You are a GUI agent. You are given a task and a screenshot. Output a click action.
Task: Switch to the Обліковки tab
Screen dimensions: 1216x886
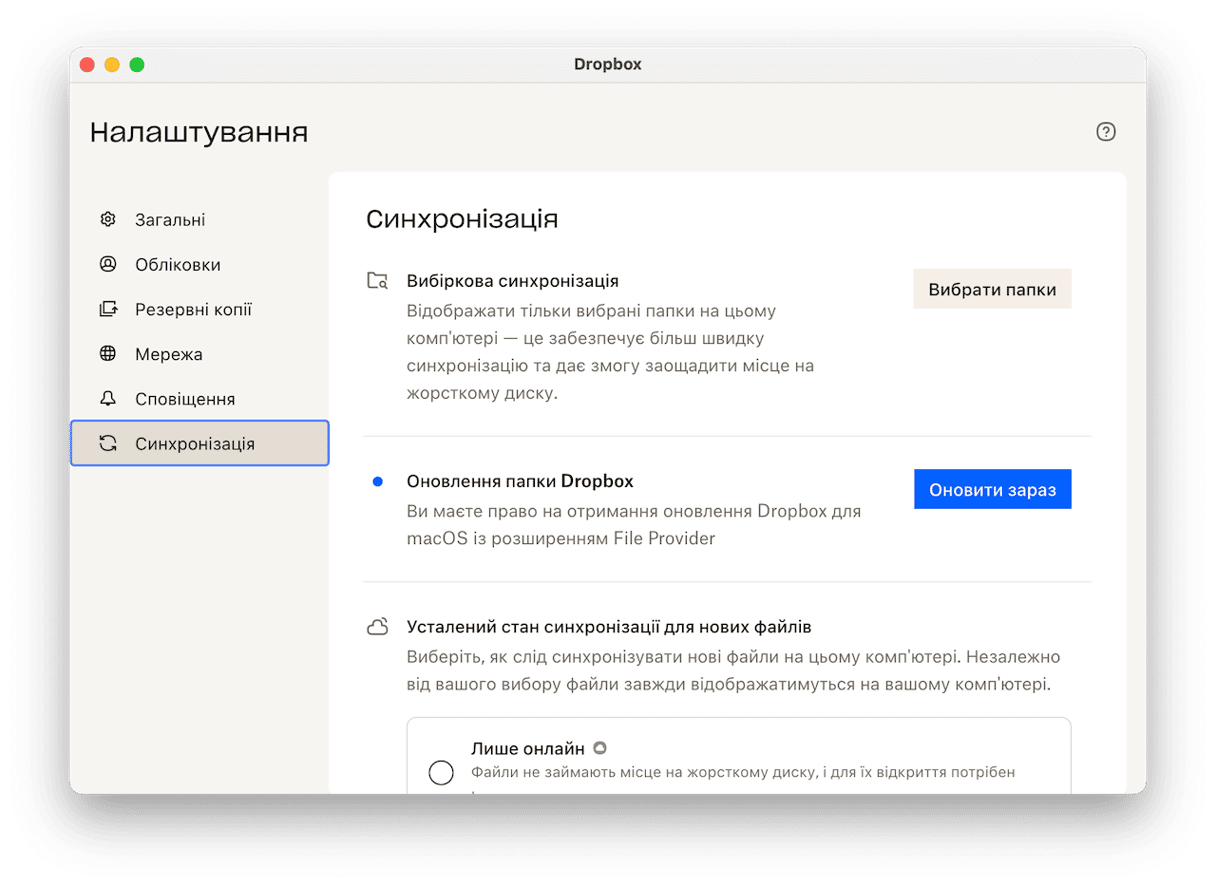click(x=200, y=264)
